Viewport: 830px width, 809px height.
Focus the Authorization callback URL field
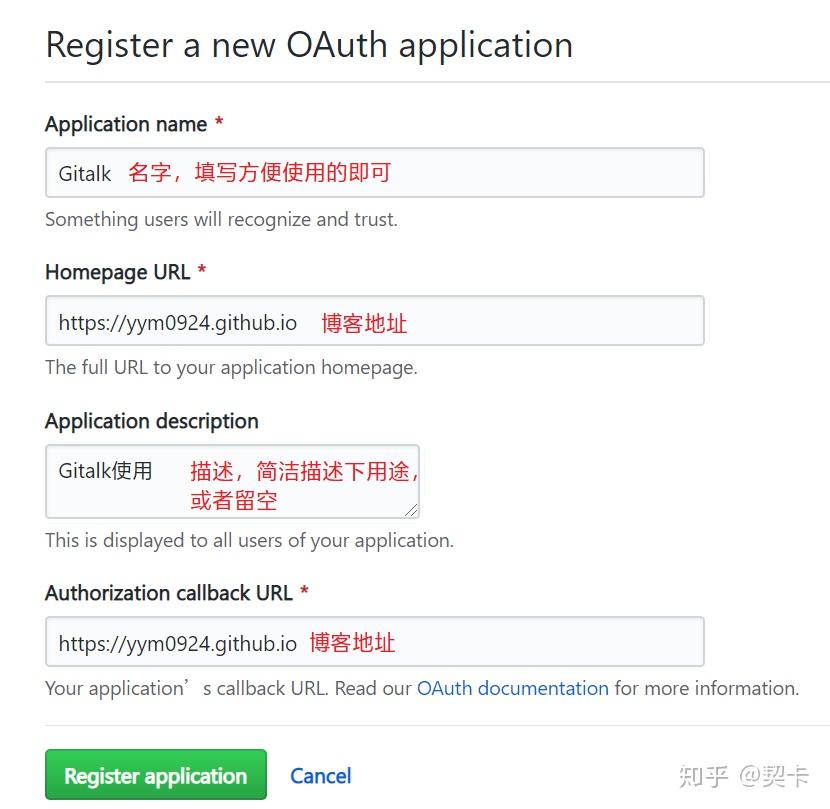[374, 642]
